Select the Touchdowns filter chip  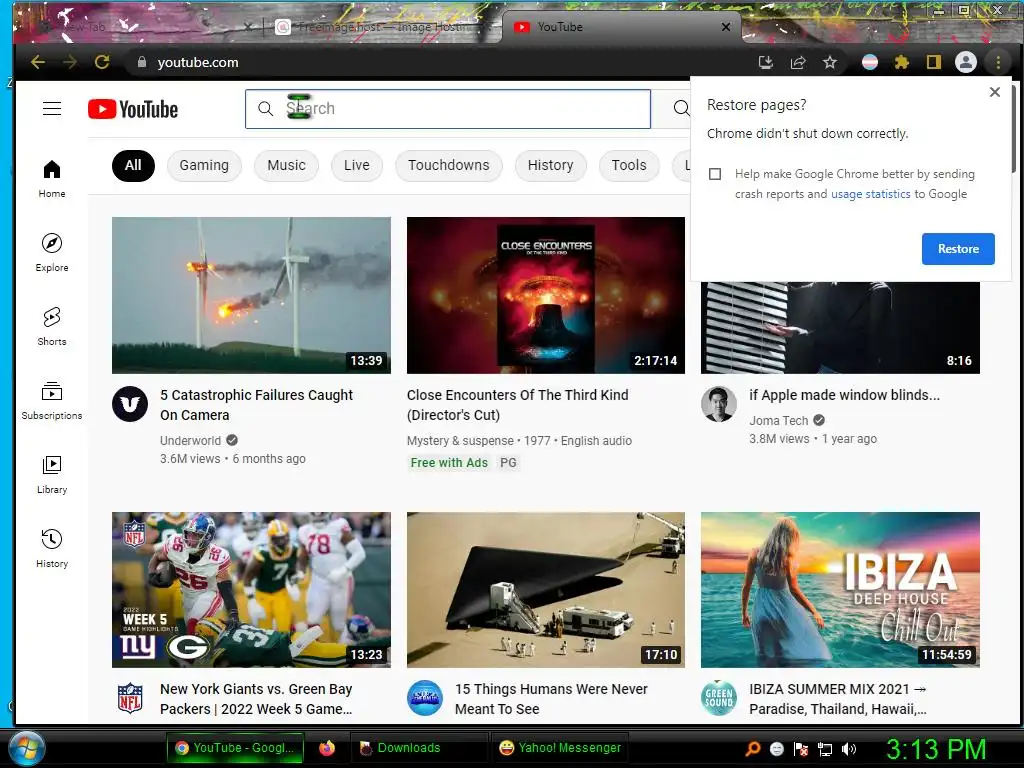pos(449,165)
